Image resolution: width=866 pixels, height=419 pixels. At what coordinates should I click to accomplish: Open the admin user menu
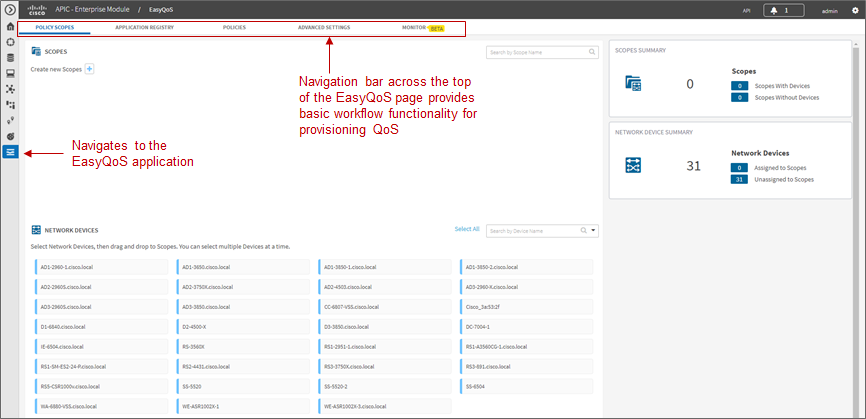coord(830,10)
